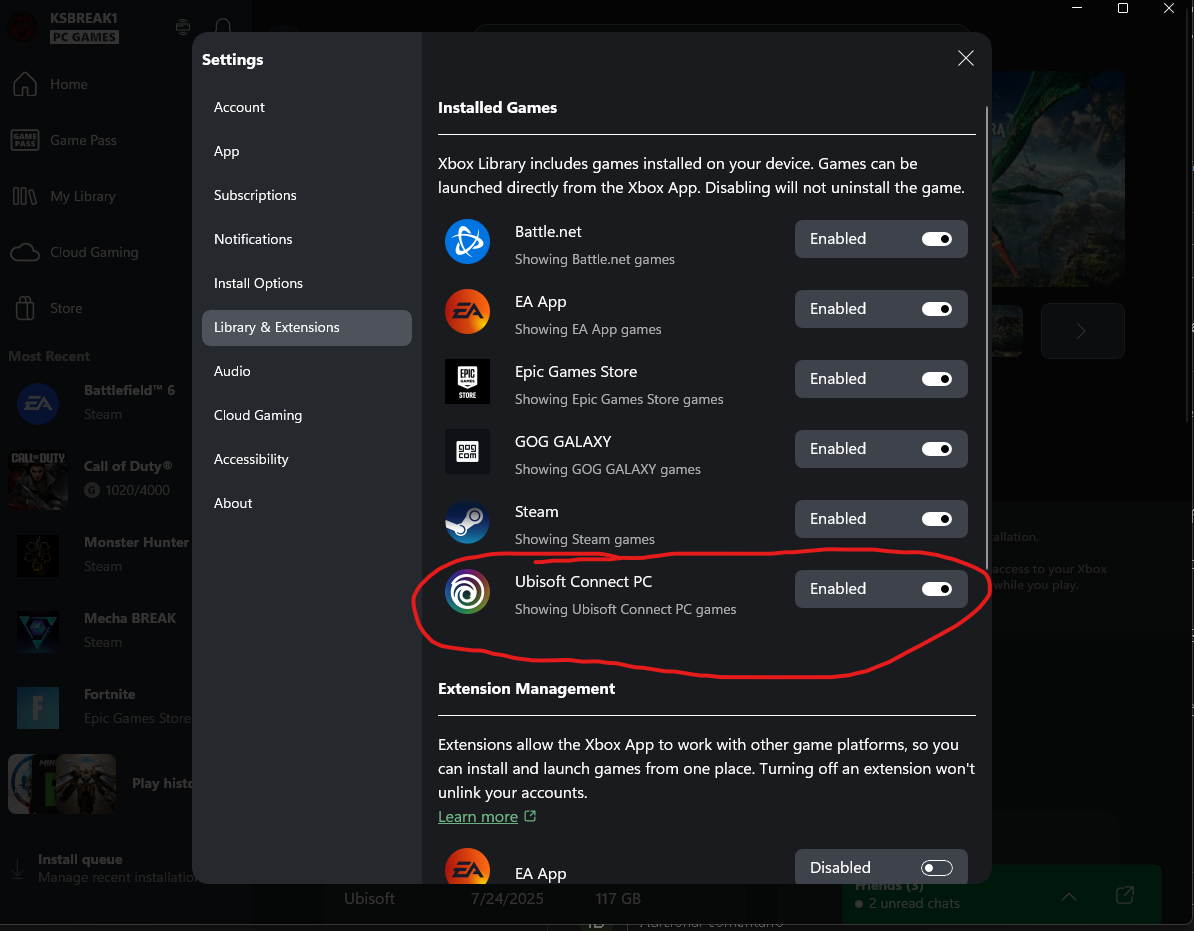Click the EA App icon under Extension Management
Screen dimensions: 1194x931
pyautogui.click(x=467, y=867)
